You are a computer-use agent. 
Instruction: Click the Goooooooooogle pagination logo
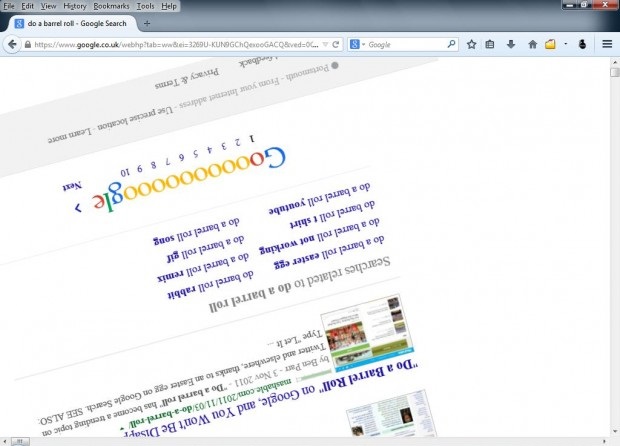tap(189, 180)
